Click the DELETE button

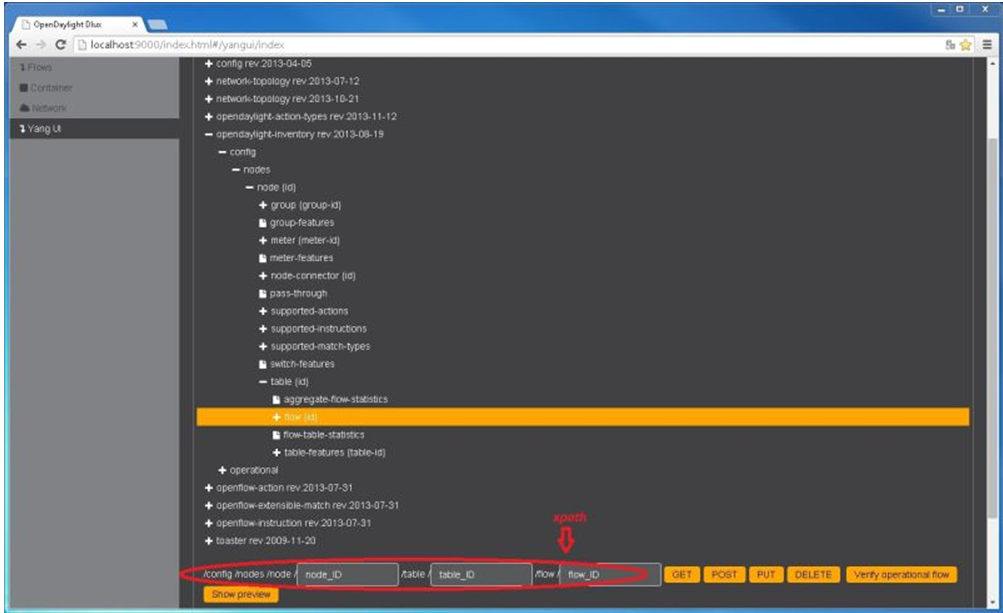coord(813,575)
